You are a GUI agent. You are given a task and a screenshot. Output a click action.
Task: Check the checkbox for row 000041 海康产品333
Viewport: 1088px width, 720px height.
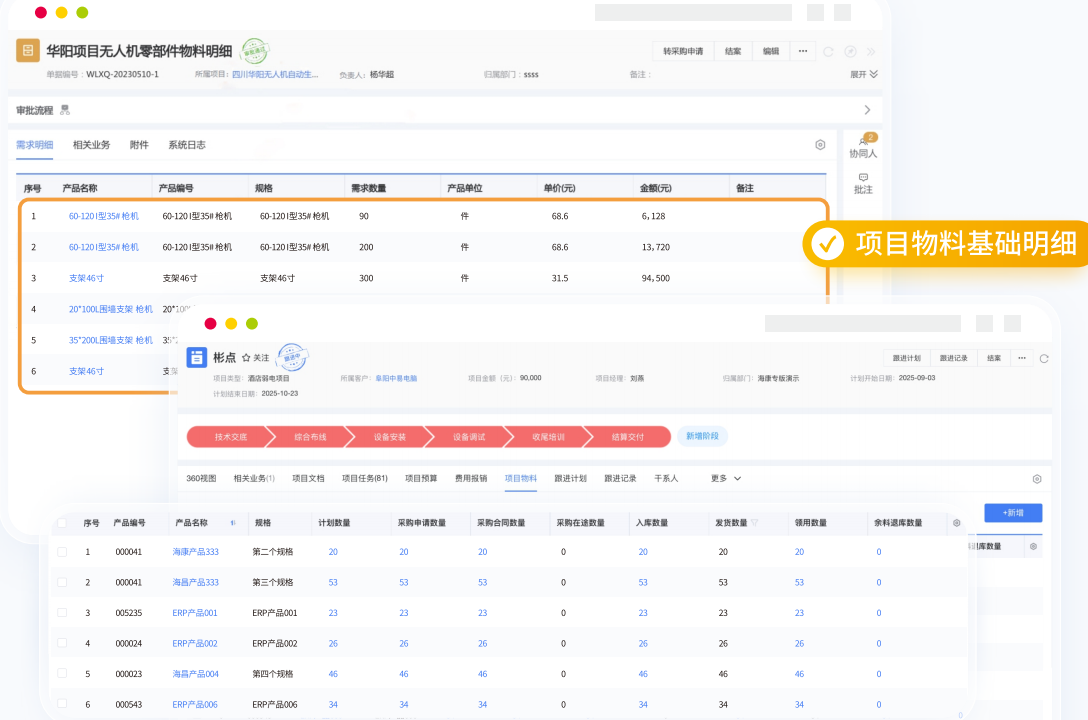pyautogui.click(x=62, y=552)
